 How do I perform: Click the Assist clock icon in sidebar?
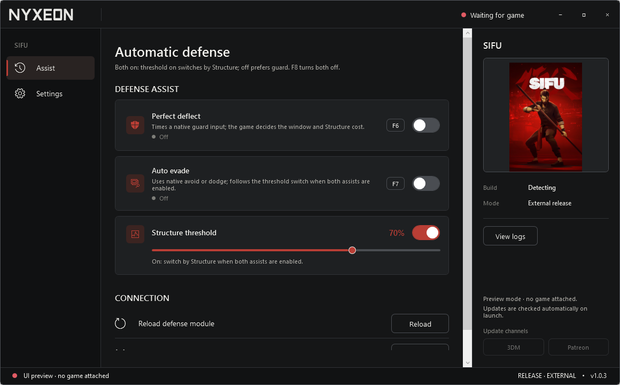click(20, 68)
